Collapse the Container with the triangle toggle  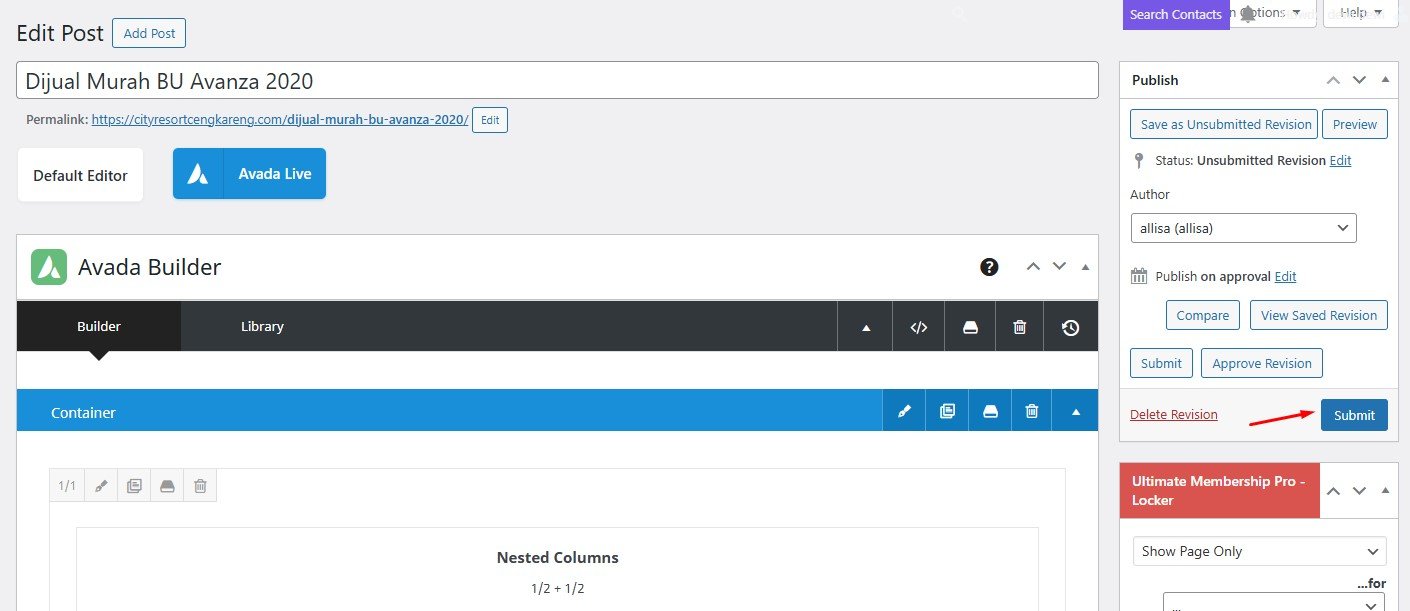tap(1076, 411)
